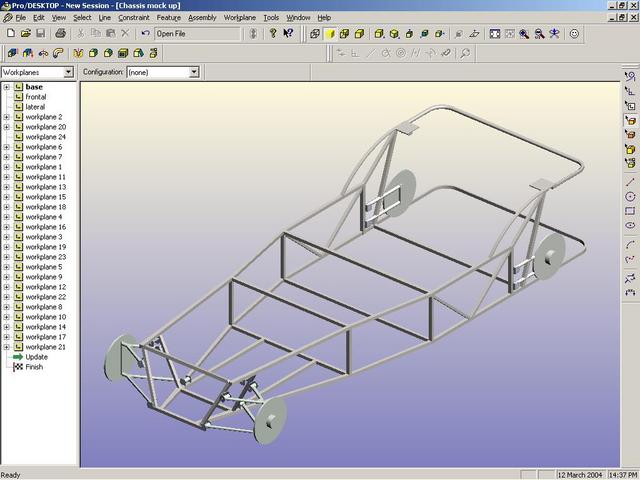Screen dimensions: 640x480
Task: Expand the workplane 20 node
Action: (x=7, y=127)
